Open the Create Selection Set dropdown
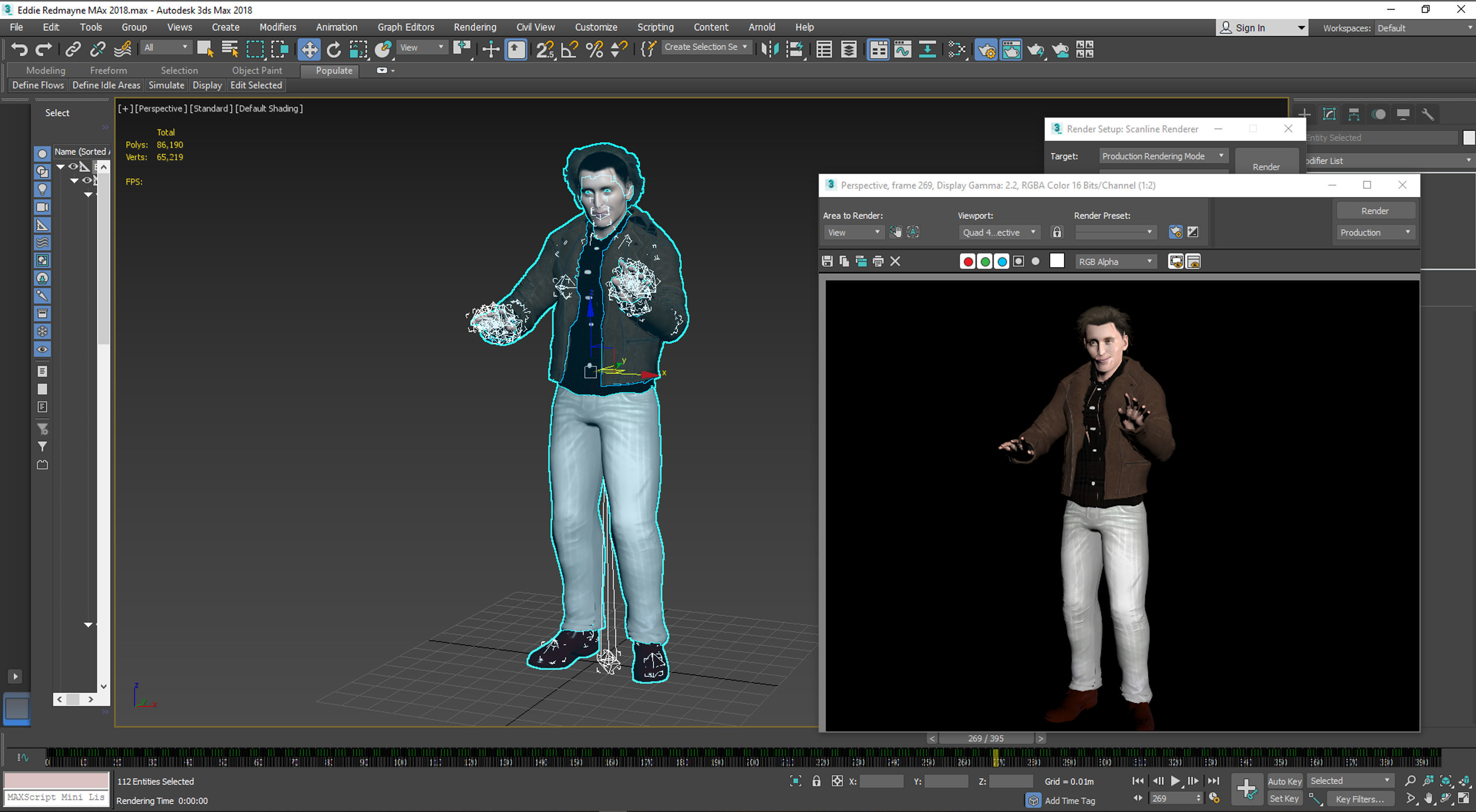1476x812 pixels. tap(706, 47)
